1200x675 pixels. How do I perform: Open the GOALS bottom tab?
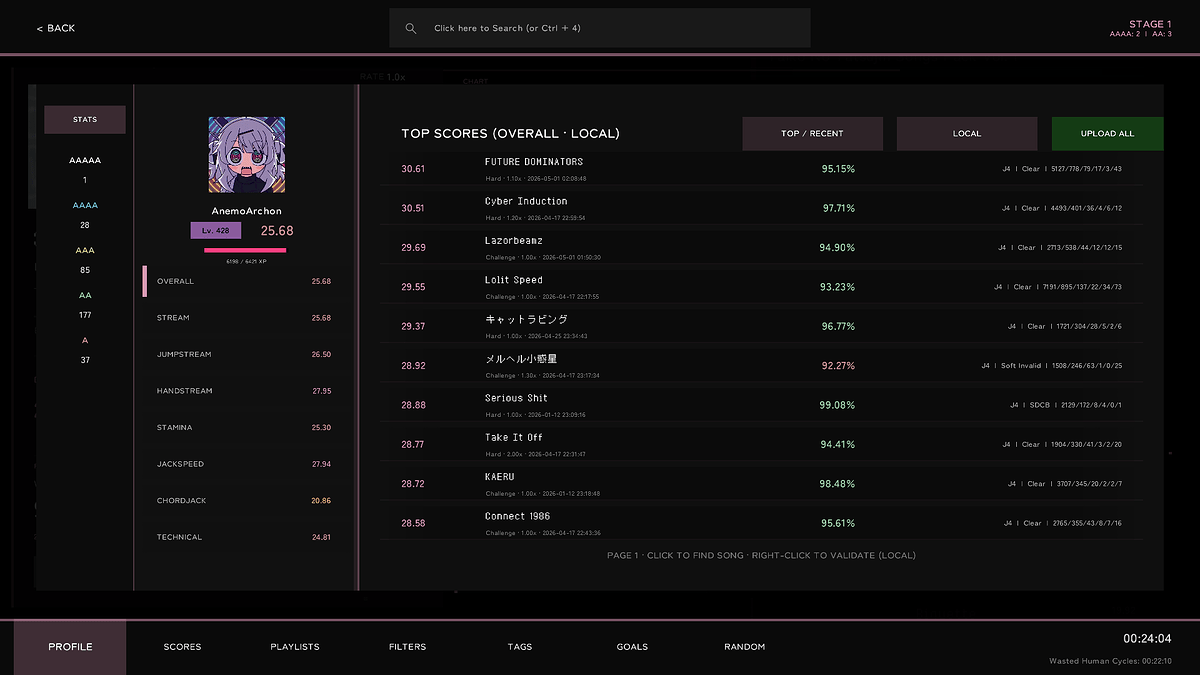point(632,647)
